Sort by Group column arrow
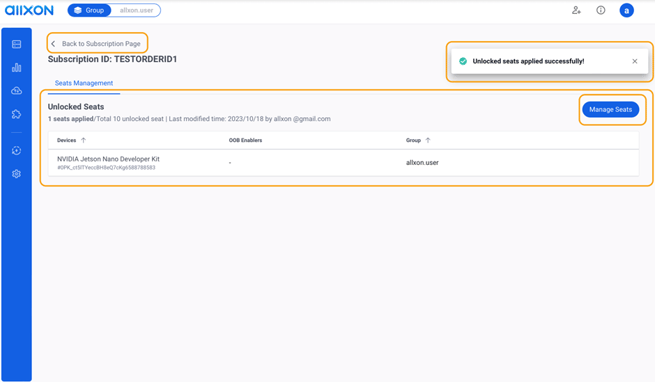The width and height of the screenshot is (655, 382). pyautogui.click(x=428, y=140)
